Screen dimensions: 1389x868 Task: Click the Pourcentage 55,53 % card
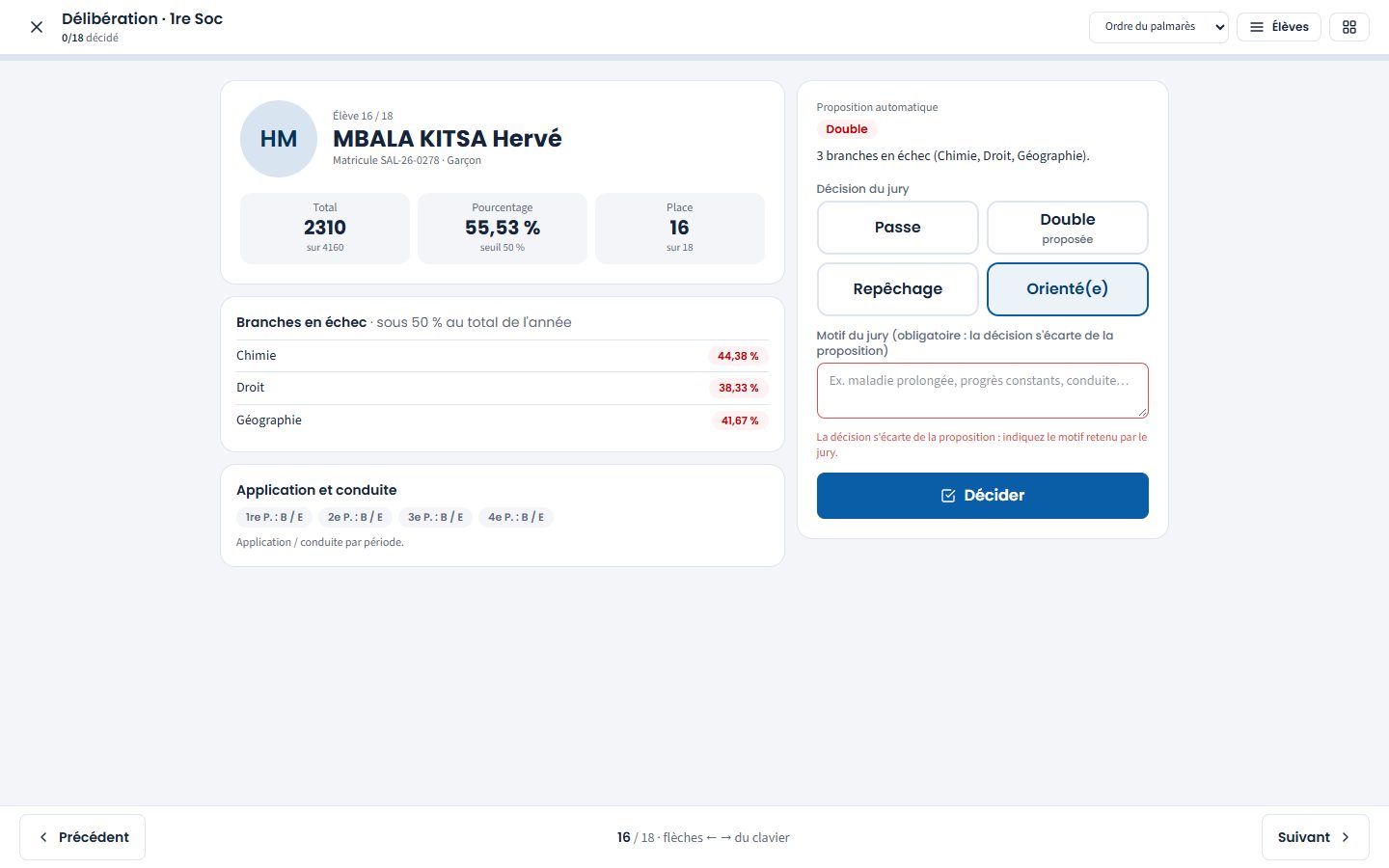coord(503,229)
